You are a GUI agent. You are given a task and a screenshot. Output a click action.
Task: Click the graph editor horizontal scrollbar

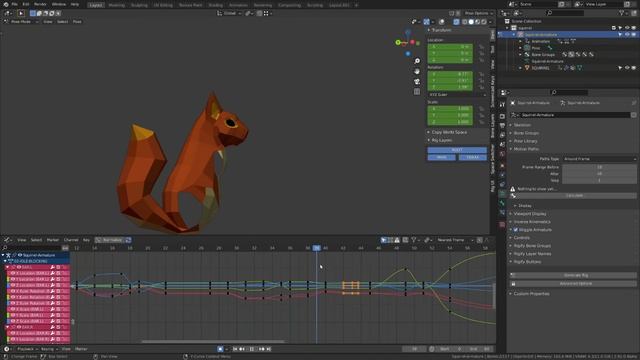[212, 342]
